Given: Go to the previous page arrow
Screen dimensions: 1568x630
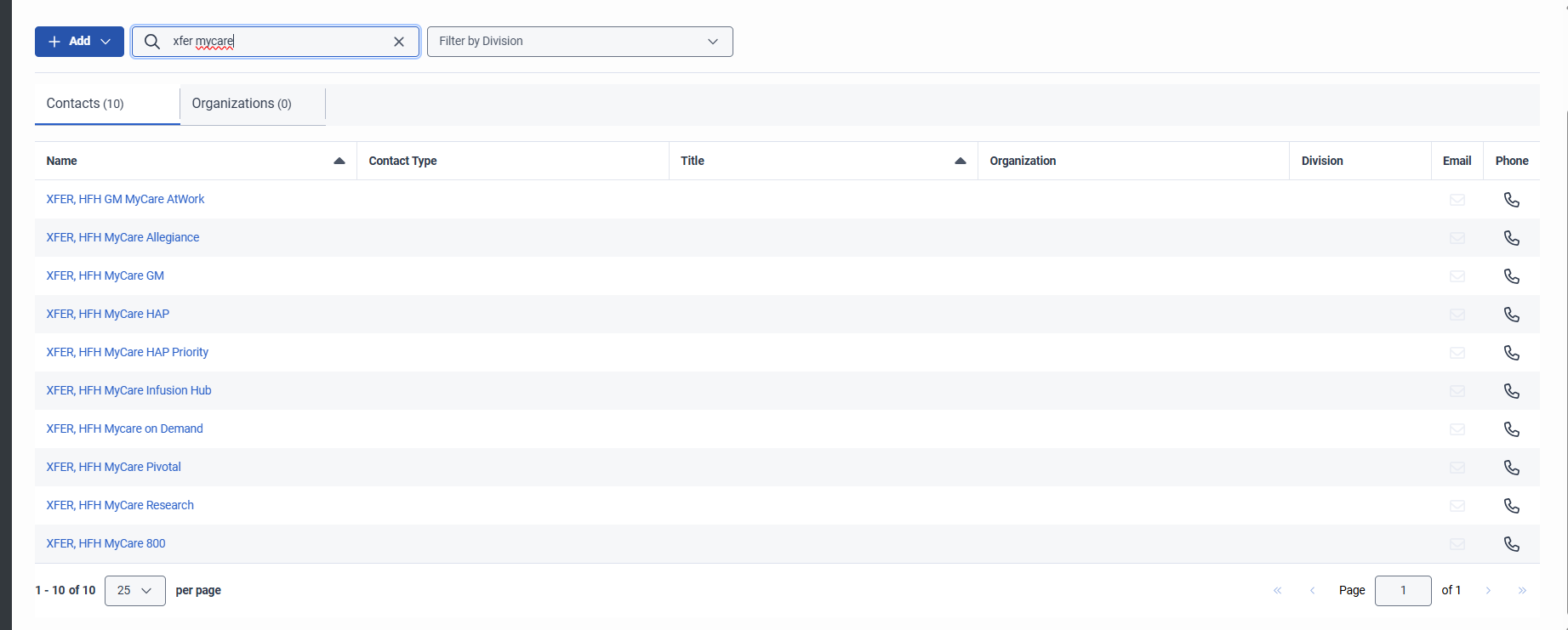Looking at the screenshot, I should click(1312, 590).
